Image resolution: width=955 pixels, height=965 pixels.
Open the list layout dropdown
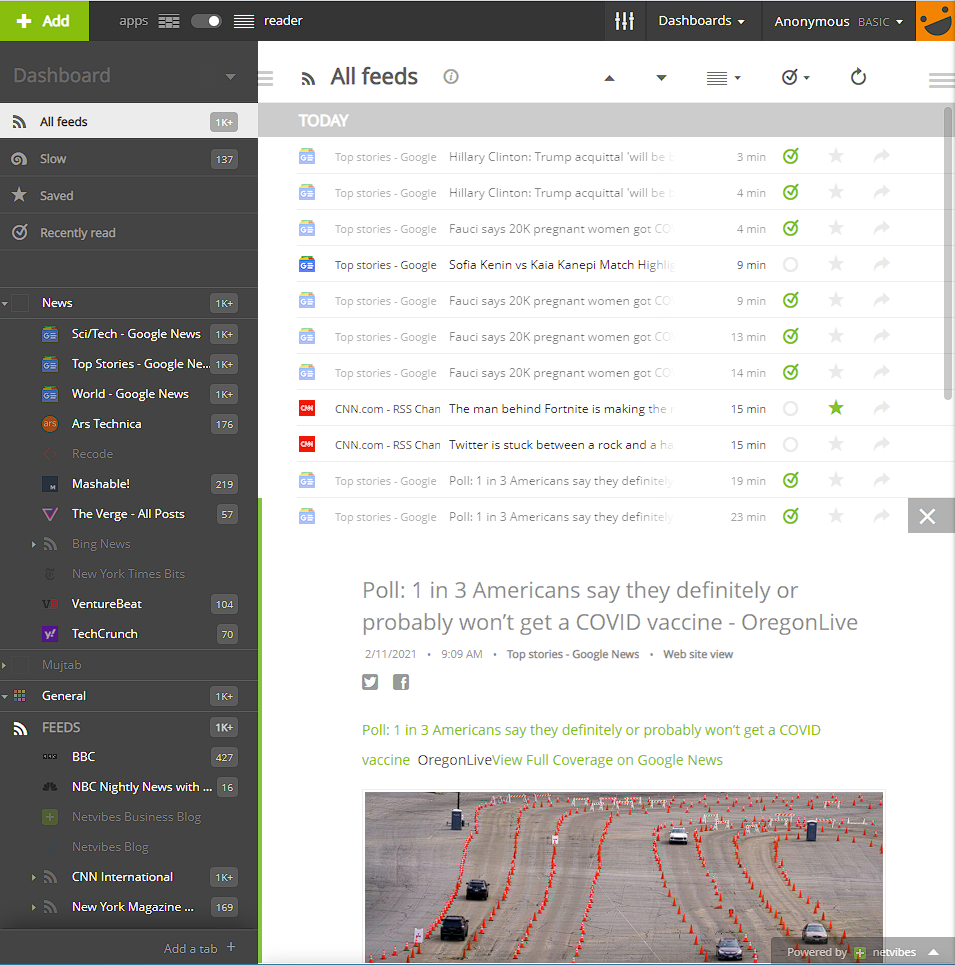[x=723, y=78]
